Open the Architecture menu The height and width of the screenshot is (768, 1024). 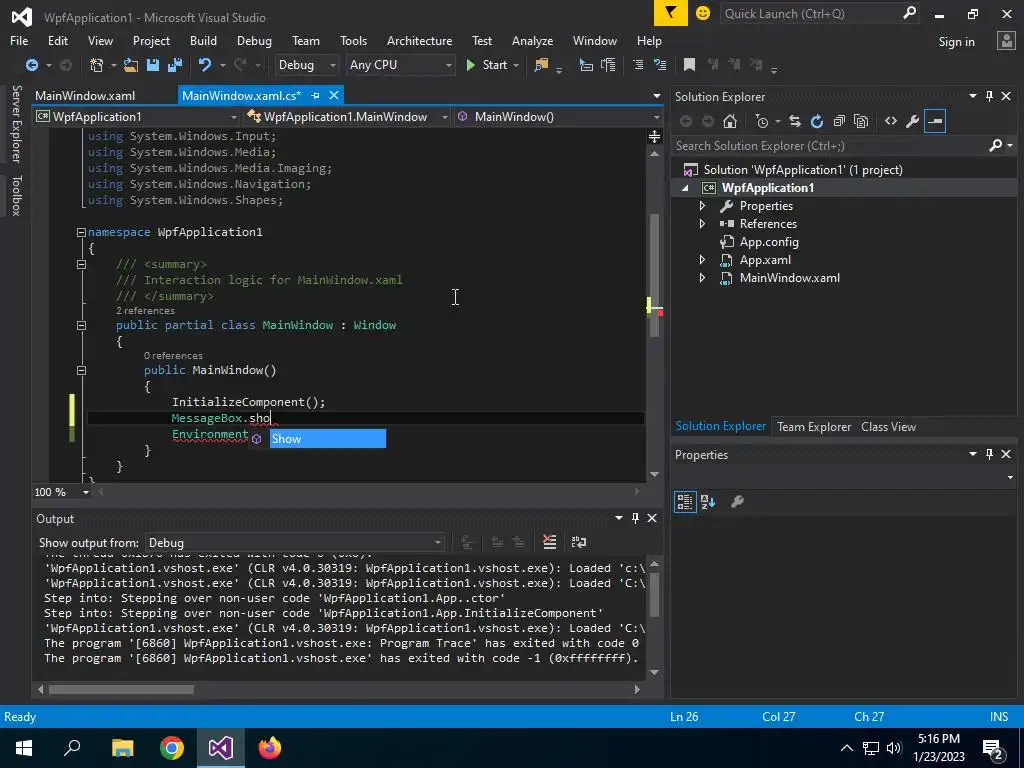click(x=419, y=40)
